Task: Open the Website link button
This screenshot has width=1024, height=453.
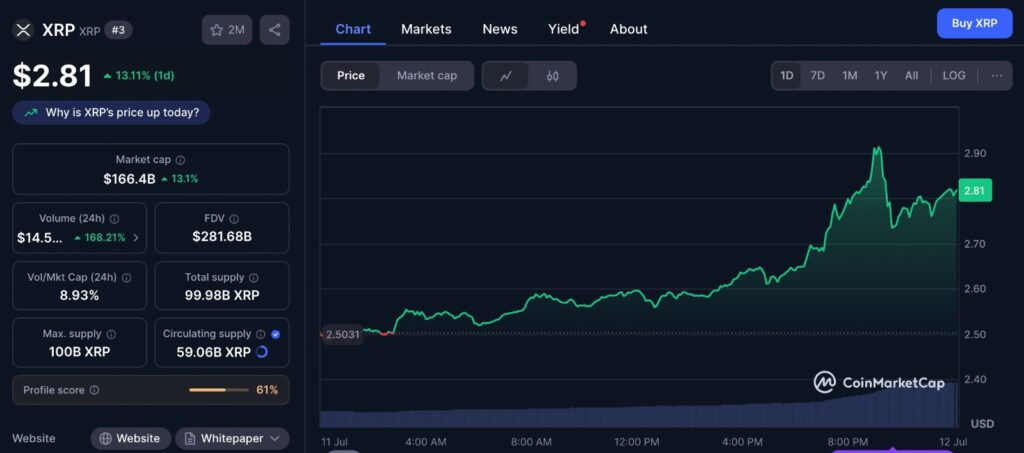Action: coord(131,439)
